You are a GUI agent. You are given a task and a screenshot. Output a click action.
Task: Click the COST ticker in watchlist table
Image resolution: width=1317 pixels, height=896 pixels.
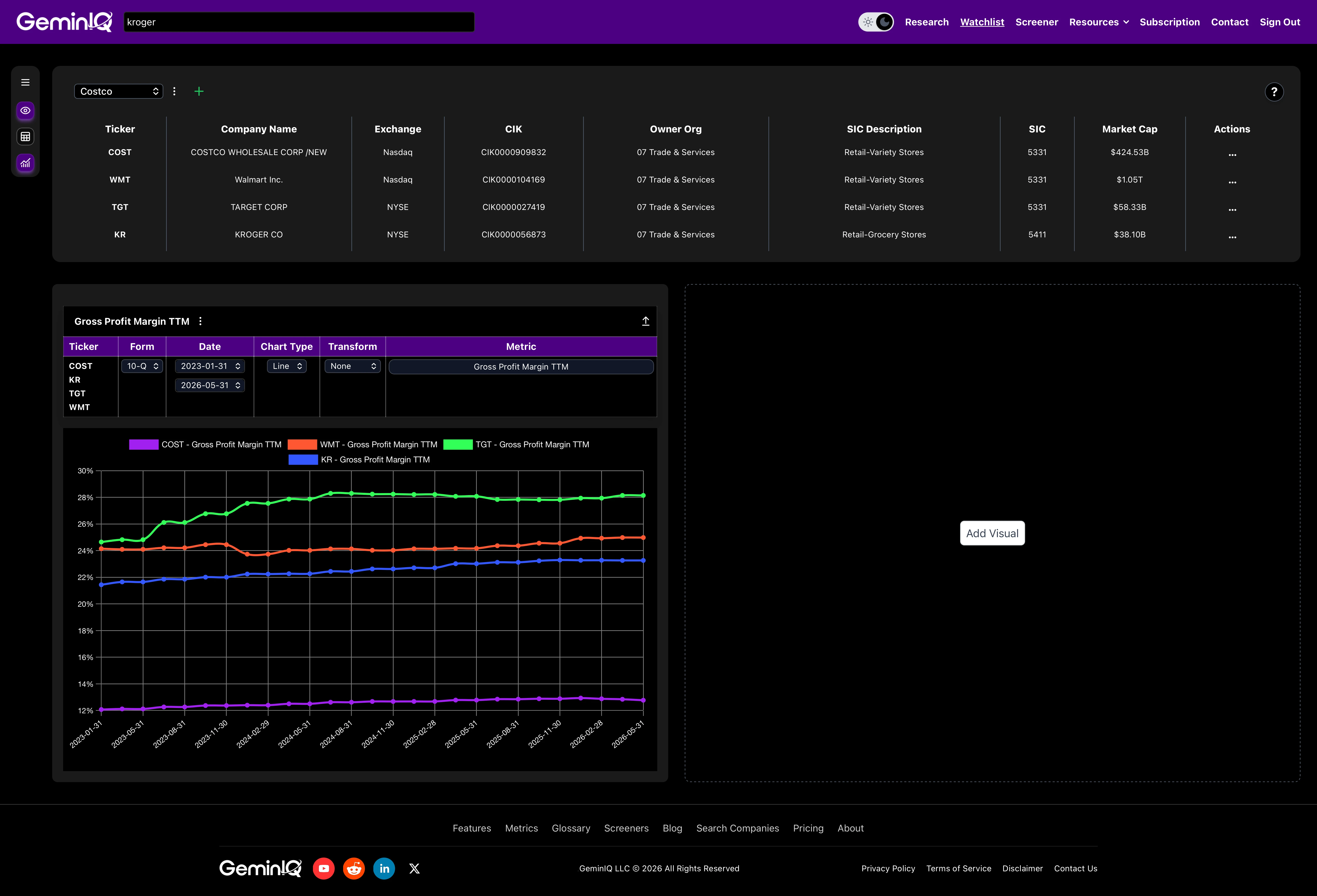120,152
